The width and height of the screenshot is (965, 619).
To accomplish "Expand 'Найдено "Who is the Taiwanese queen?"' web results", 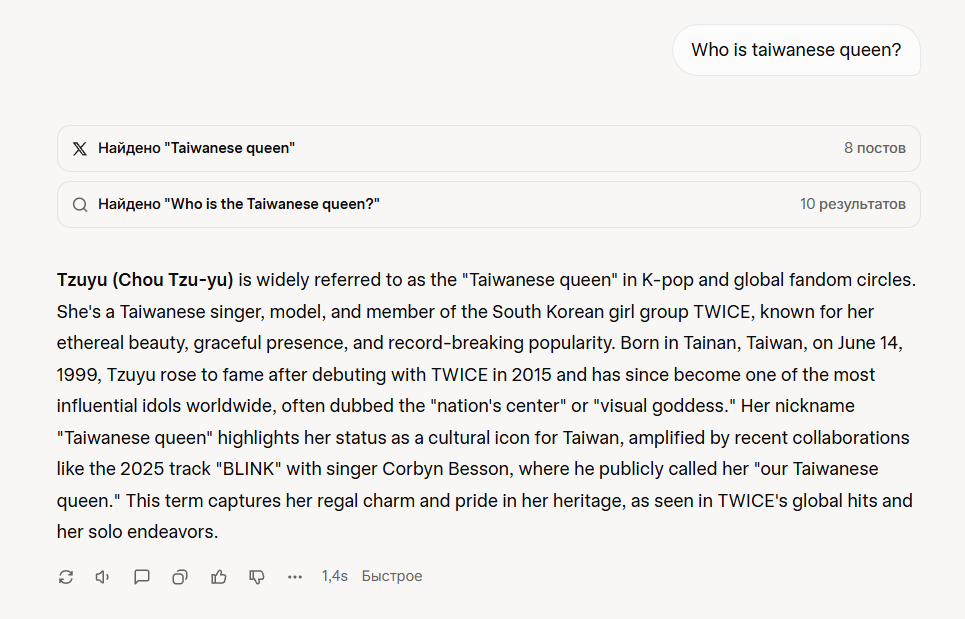I will coord(239,205).
